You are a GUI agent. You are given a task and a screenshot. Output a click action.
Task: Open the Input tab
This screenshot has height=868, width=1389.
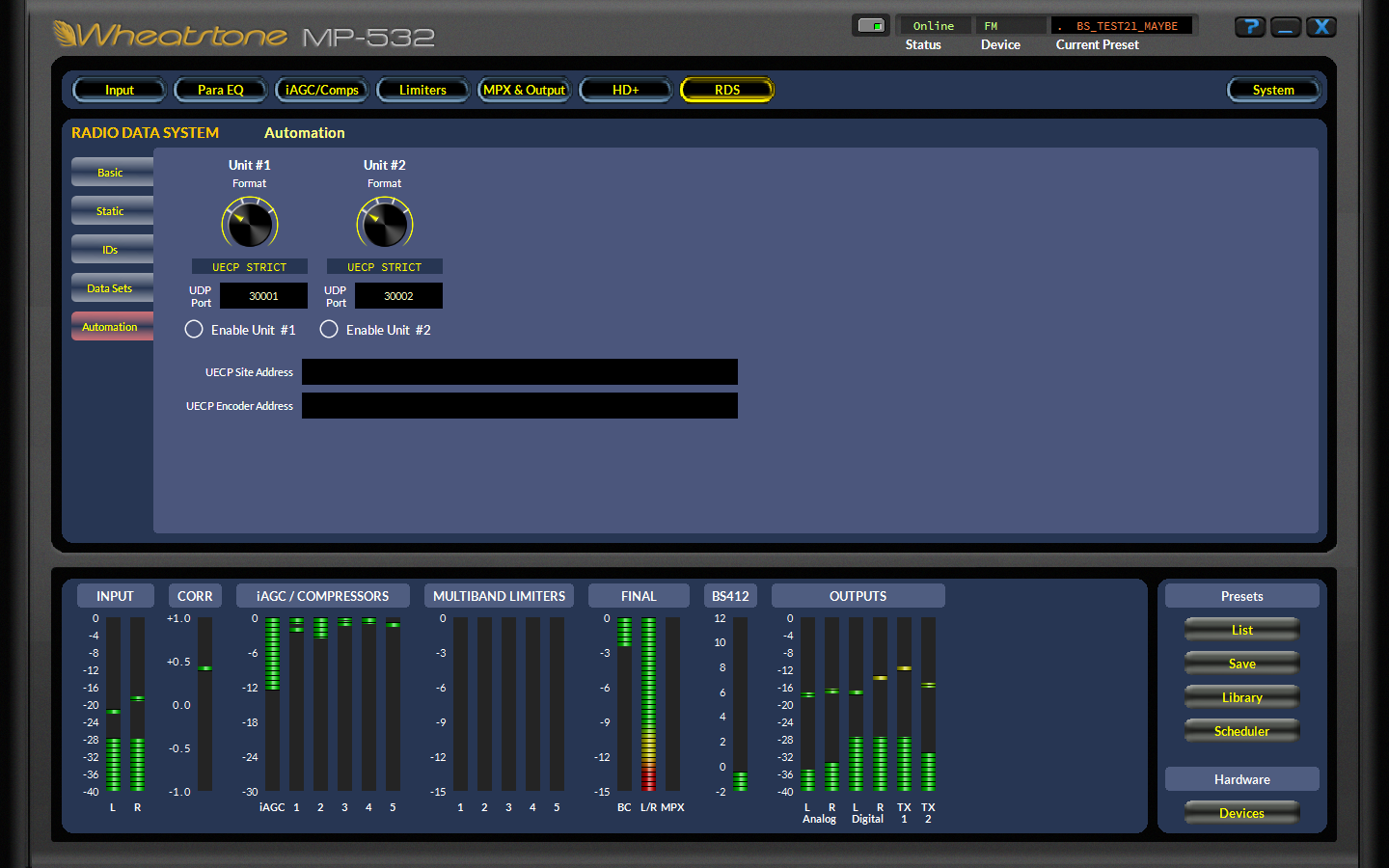point(120,90)
